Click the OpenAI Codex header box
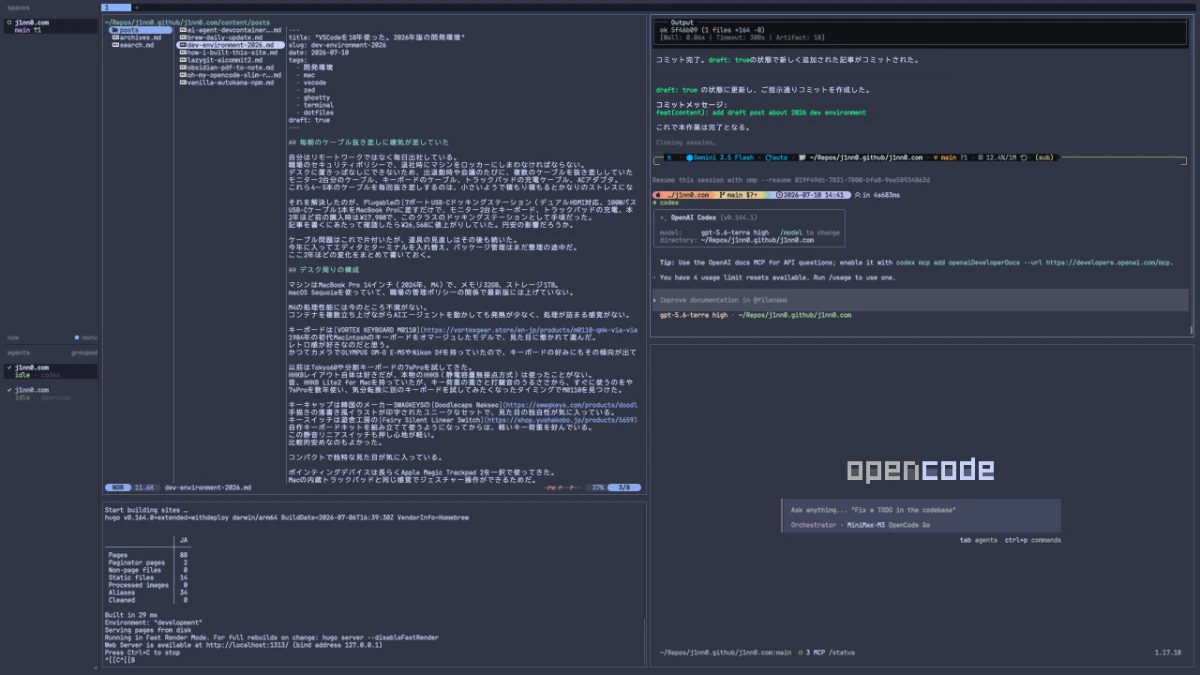The height and width of the screenshot is (675, 1200). click(x=749, y=228)
